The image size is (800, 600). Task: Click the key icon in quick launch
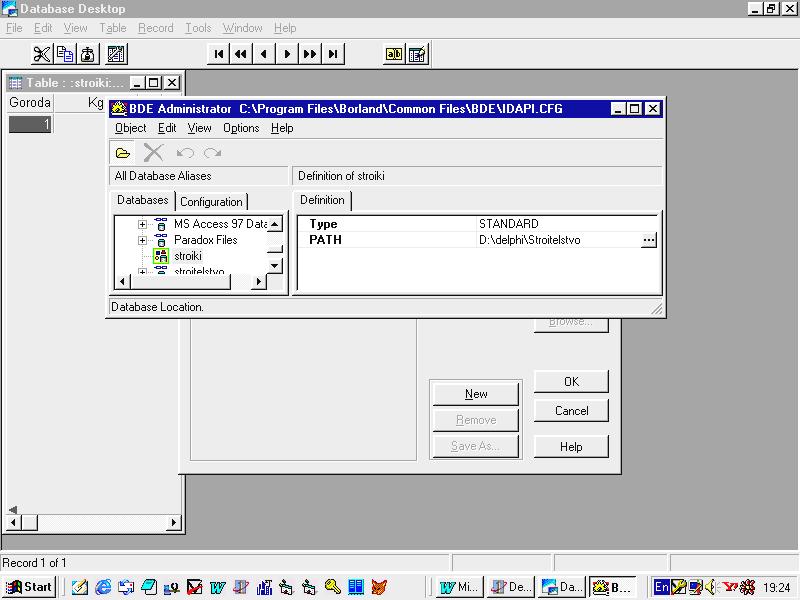click(333, 587)
